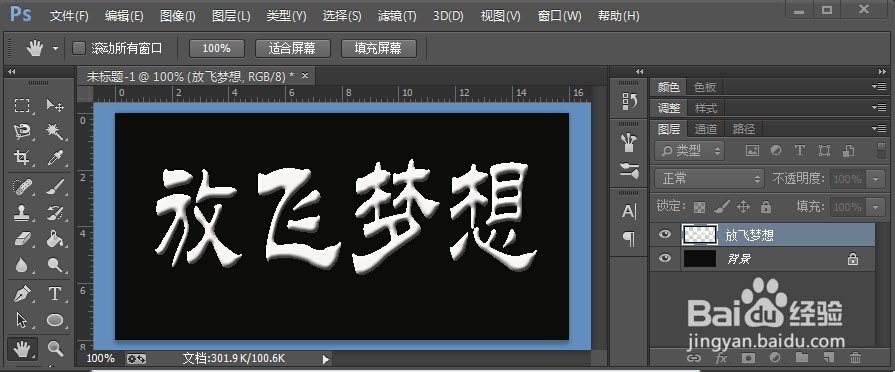The width and height of the screenshot is (895, 372).
Task: Open the 图层(L) menu
Action: pos(231,16)
